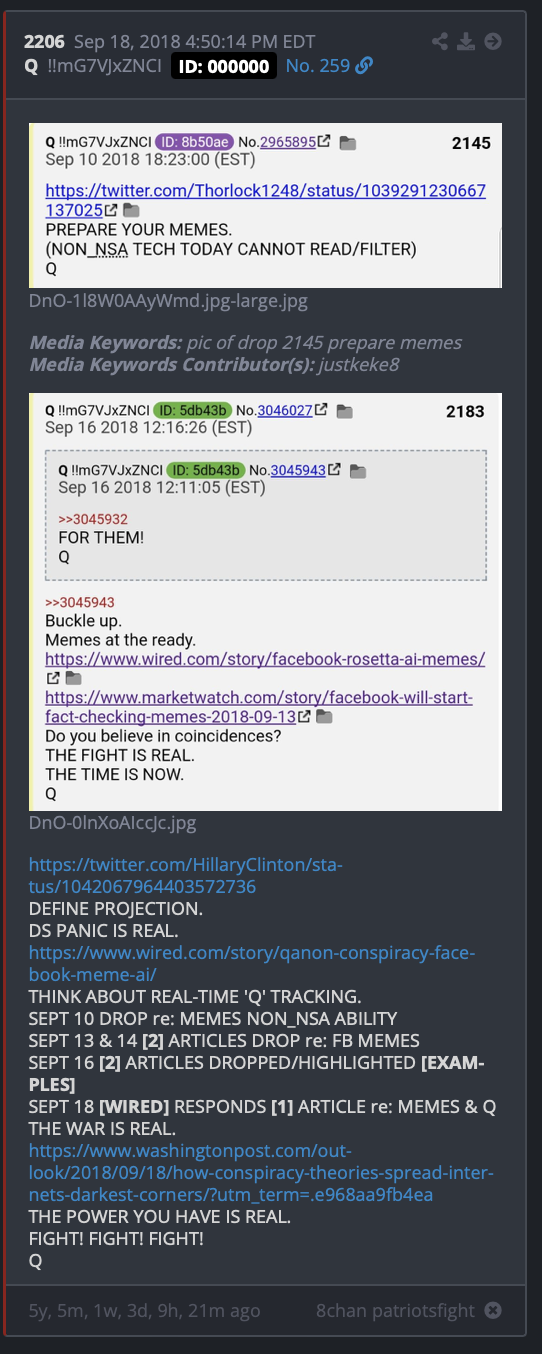
Task: Click the 8chan patriotsfight board label
Action: click(396, 1310)
